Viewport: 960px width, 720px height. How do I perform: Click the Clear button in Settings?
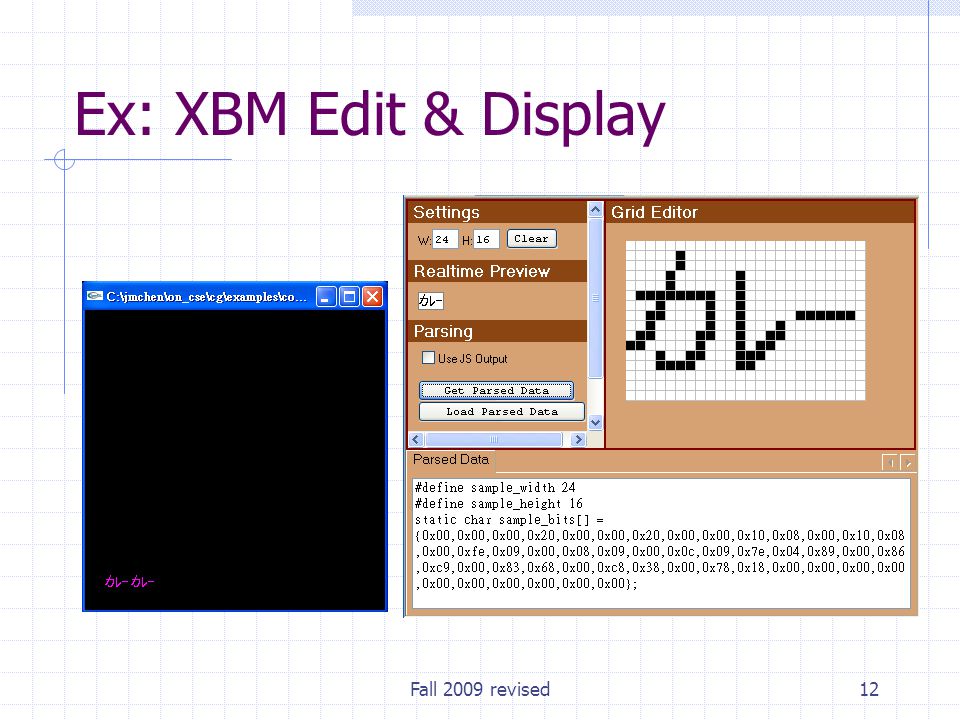tap(531, 239)
